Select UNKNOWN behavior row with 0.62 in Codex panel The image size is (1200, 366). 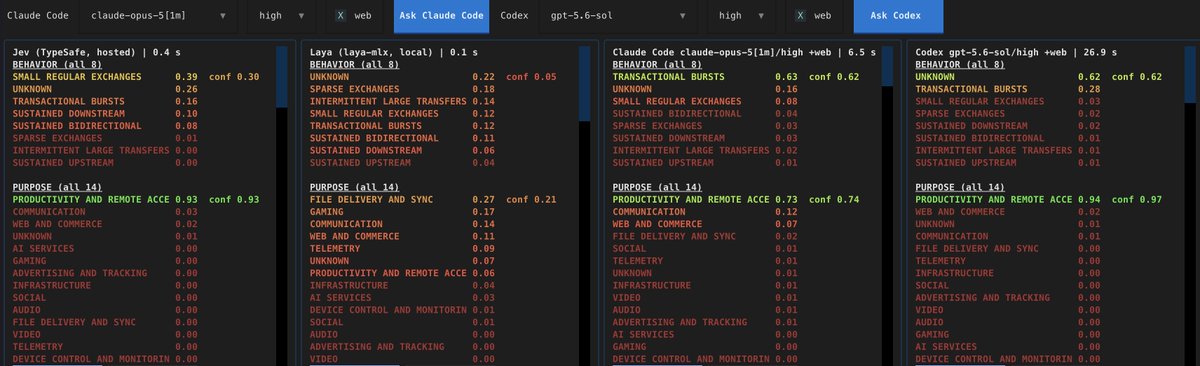(1040, 76)
